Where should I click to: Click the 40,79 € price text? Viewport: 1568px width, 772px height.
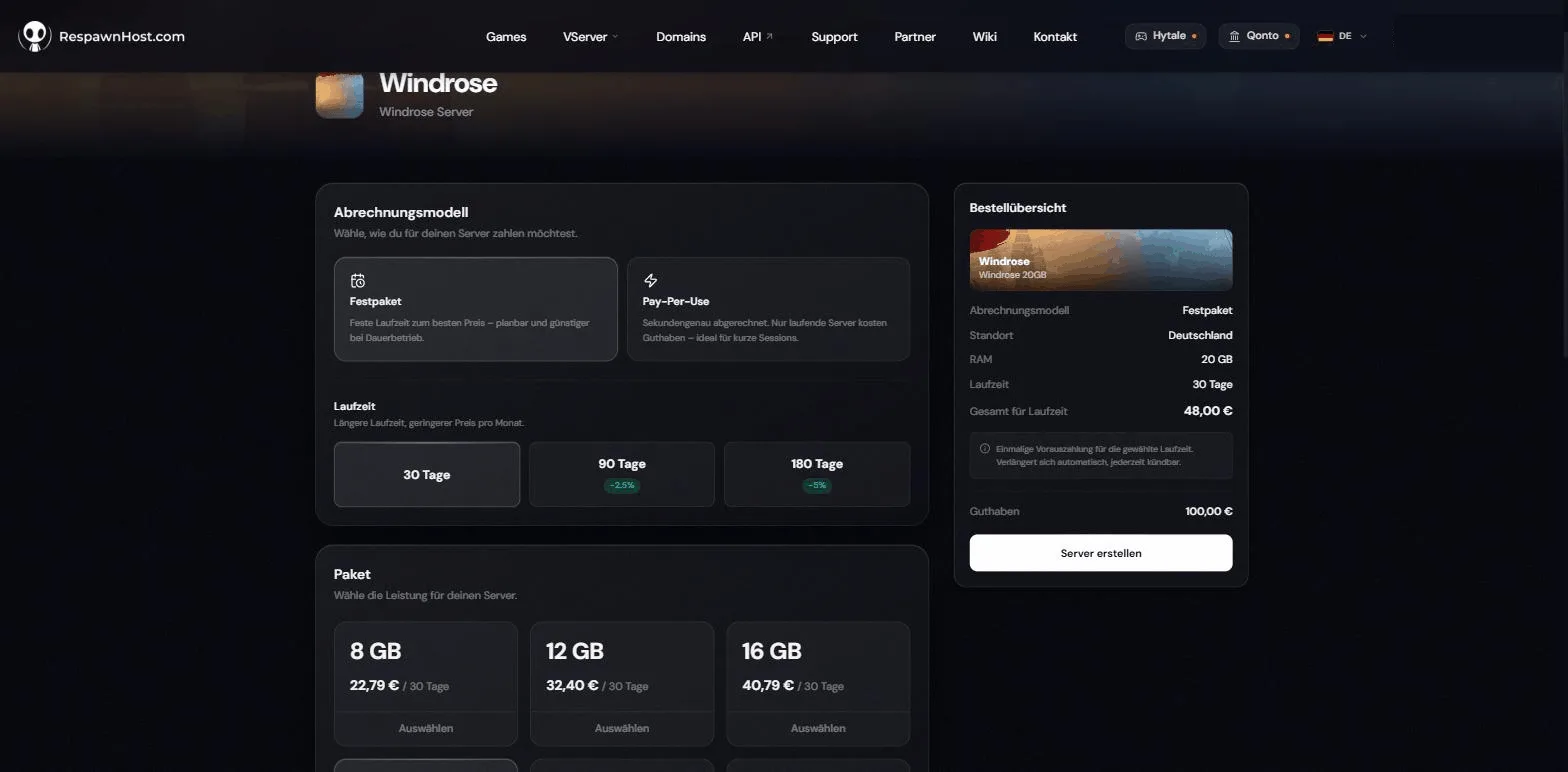(768, 686)
